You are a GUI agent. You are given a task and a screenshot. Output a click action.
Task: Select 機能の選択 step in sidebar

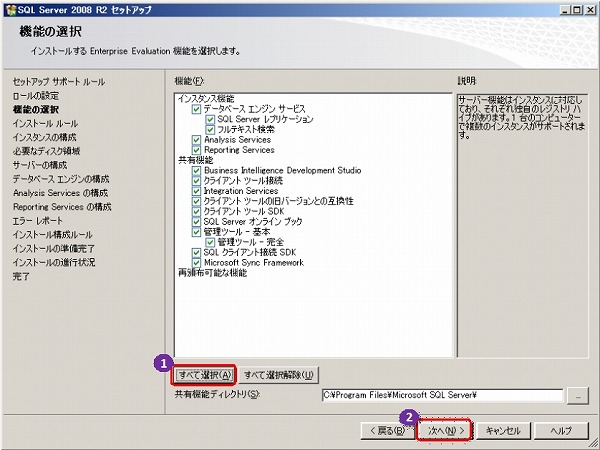[36, 110]
